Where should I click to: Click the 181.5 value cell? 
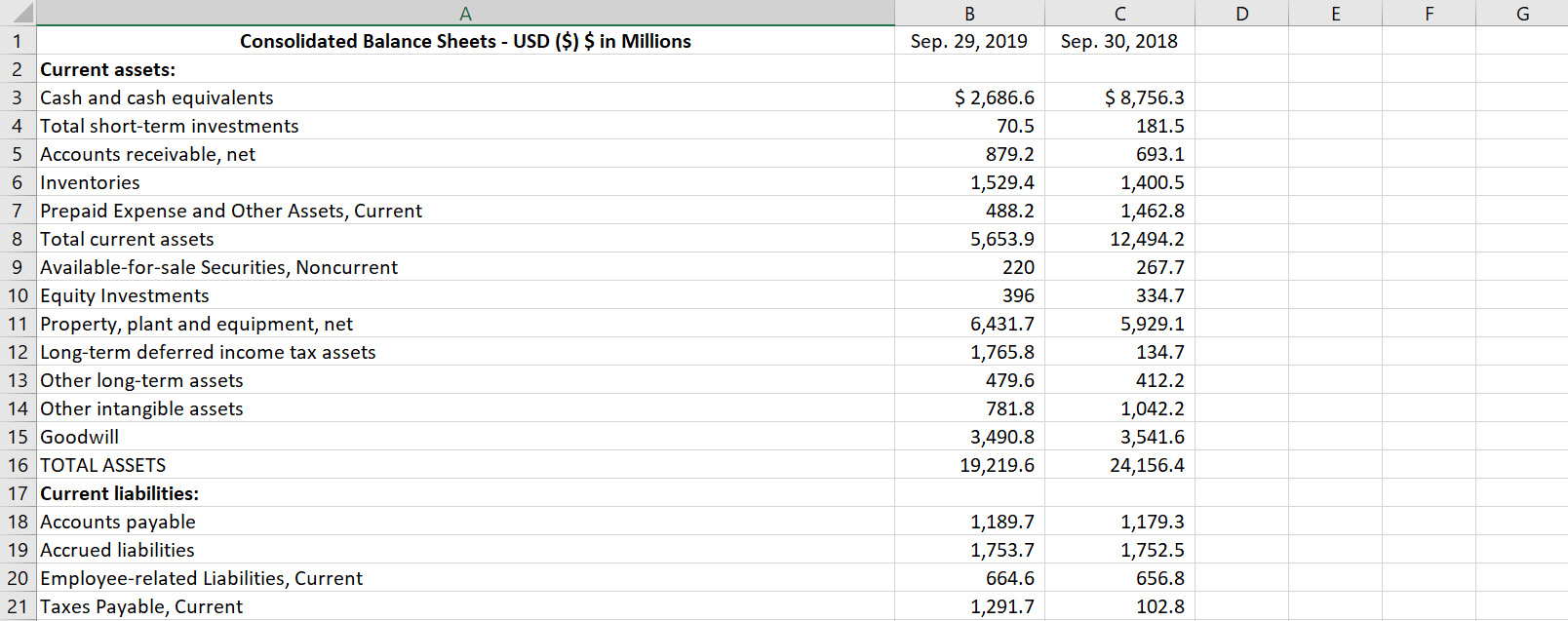pyautogui.click(x=1119, y=126)
